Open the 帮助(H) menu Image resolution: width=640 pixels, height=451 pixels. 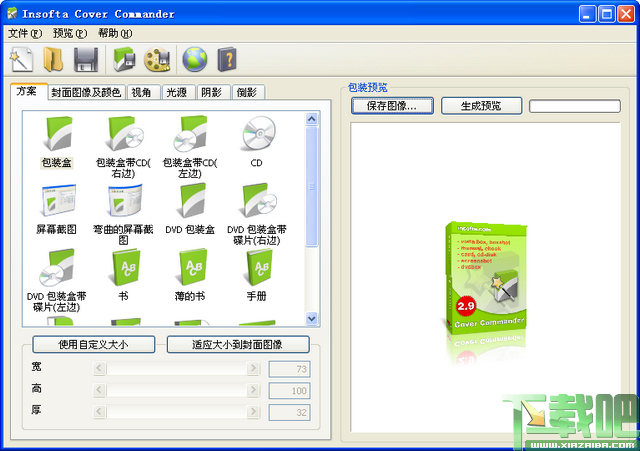[115, 33]
